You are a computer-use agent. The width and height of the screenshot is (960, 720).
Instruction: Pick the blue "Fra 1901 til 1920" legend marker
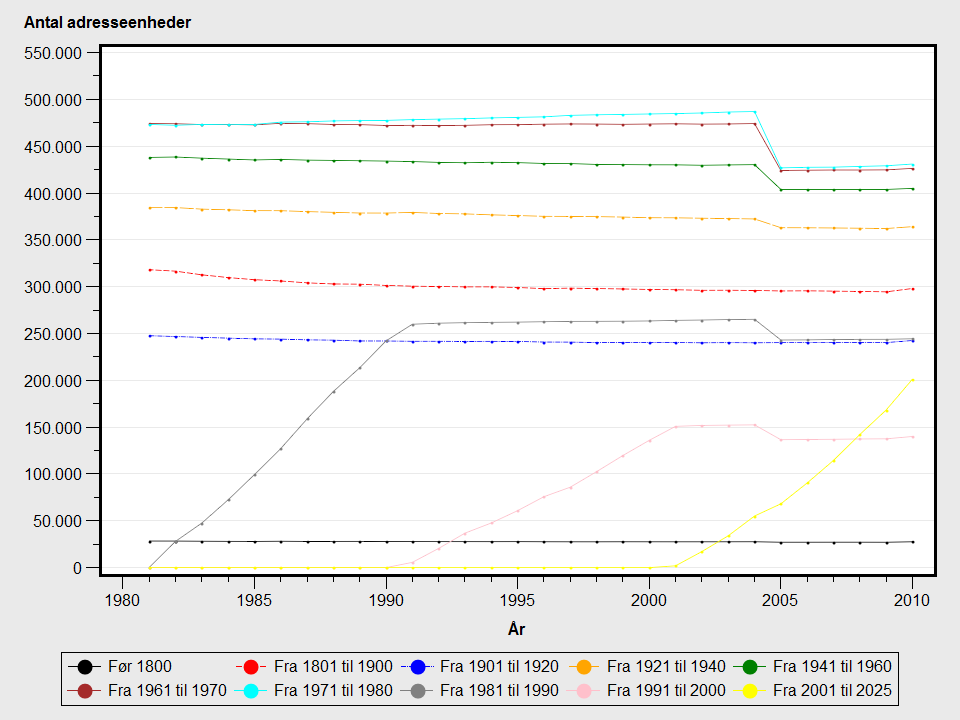tap(418, 667)
